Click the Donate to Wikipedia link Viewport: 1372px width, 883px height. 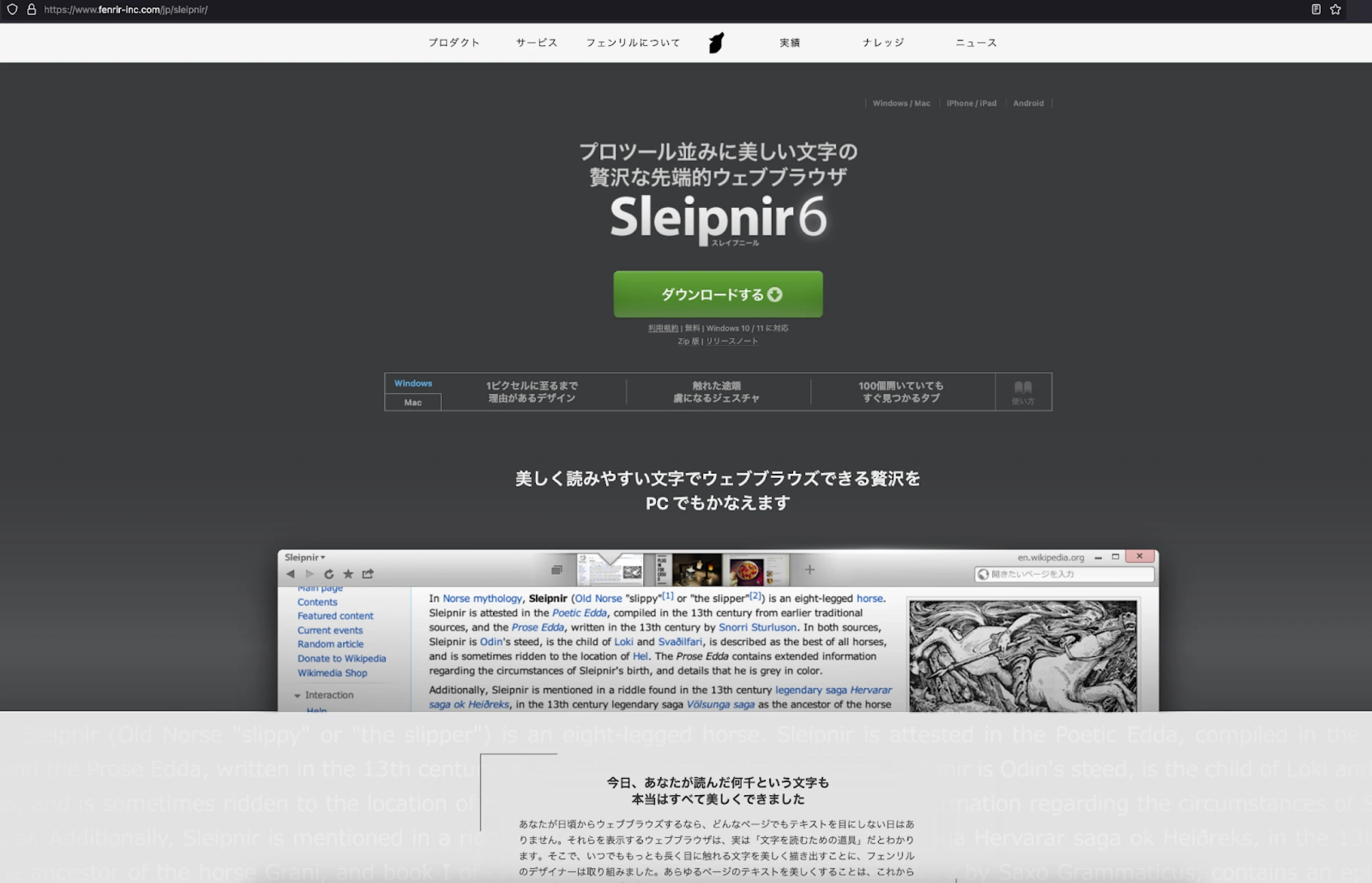click(342, 658)
